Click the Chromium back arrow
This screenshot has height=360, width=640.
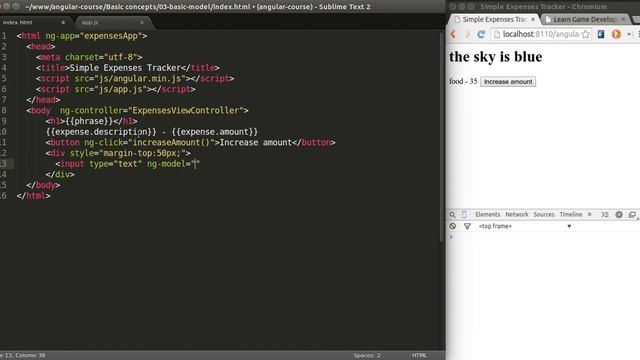[453, 34]
